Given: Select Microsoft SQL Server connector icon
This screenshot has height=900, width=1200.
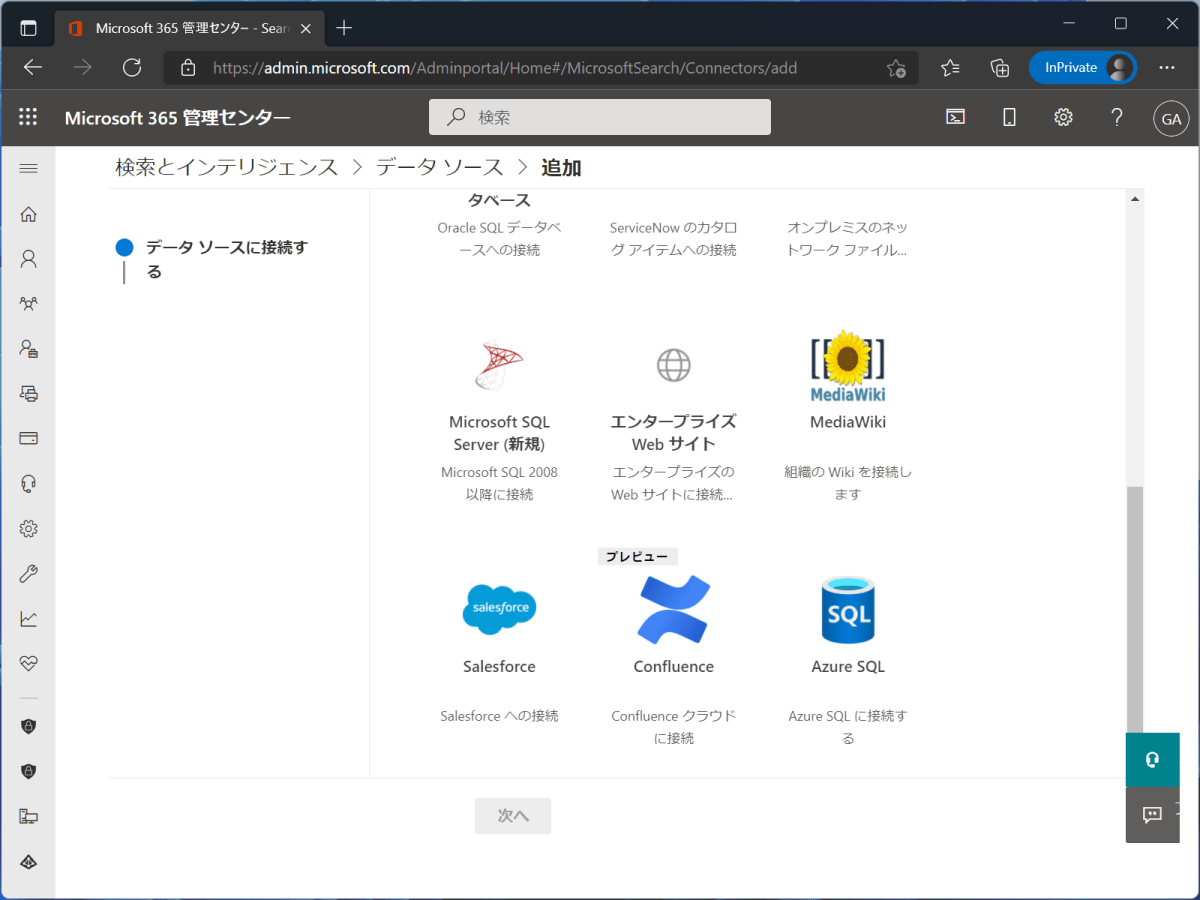Looking at the screenshot, I should [499, 364].
